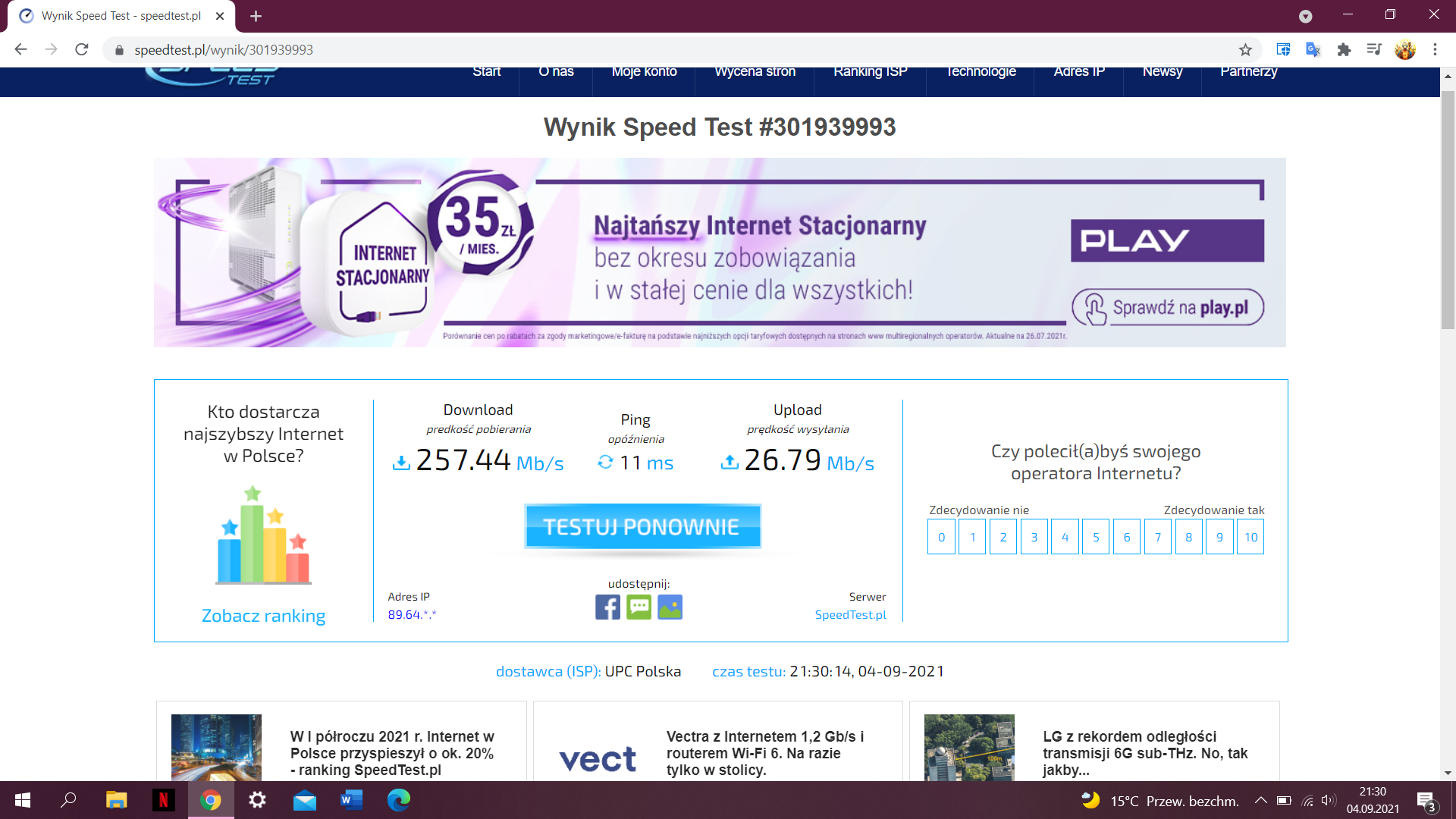Screen dimensions: 1456x819
Task: Open Newsy menu item
Action: click(x=1162, y=72)
